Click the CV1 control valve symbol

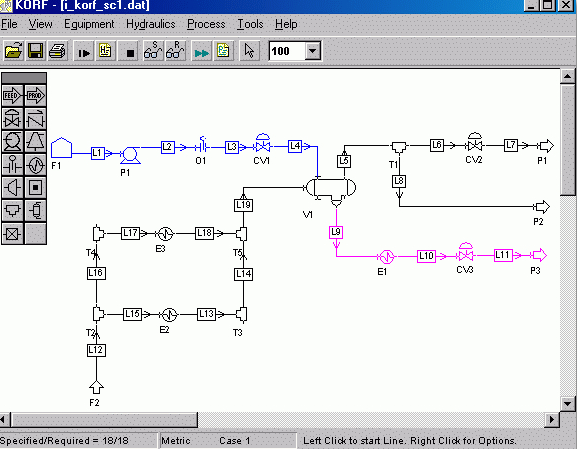pos(263,143)
